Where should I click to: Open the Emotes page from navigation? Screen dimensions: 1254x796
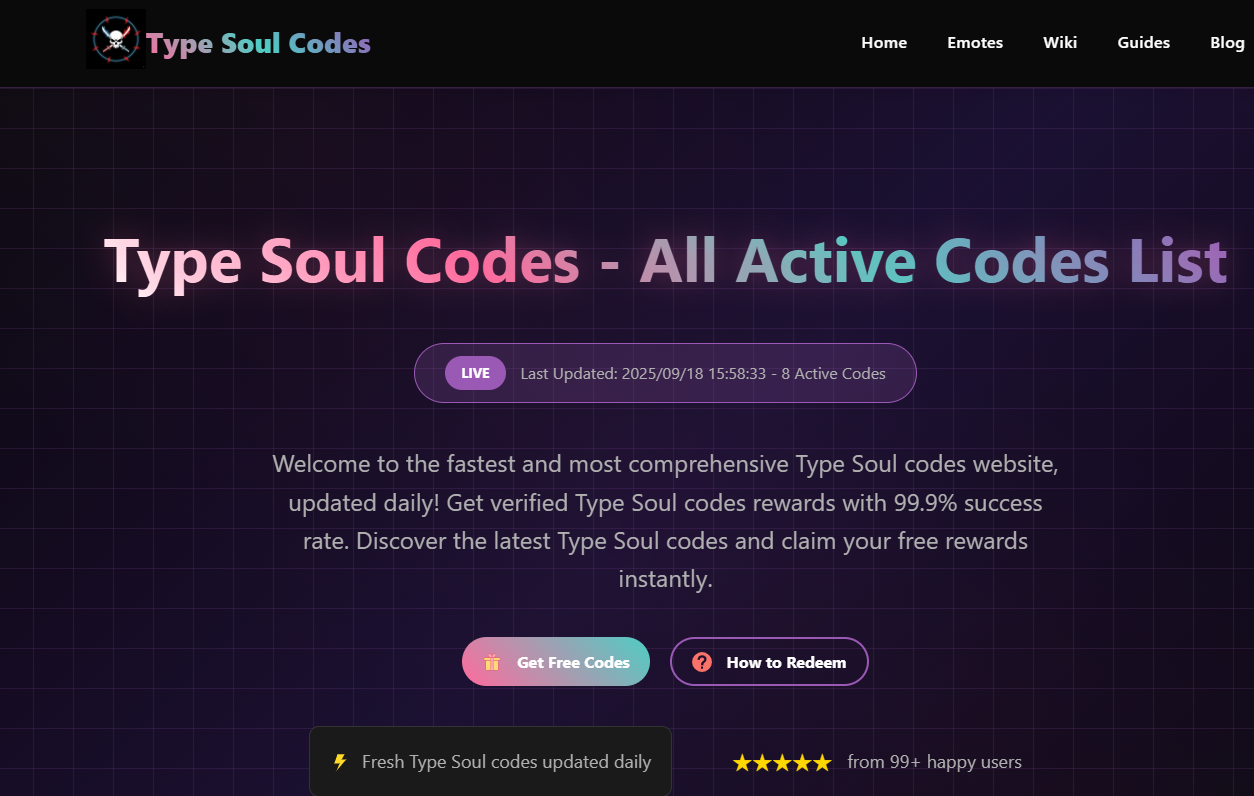[975, 43]
